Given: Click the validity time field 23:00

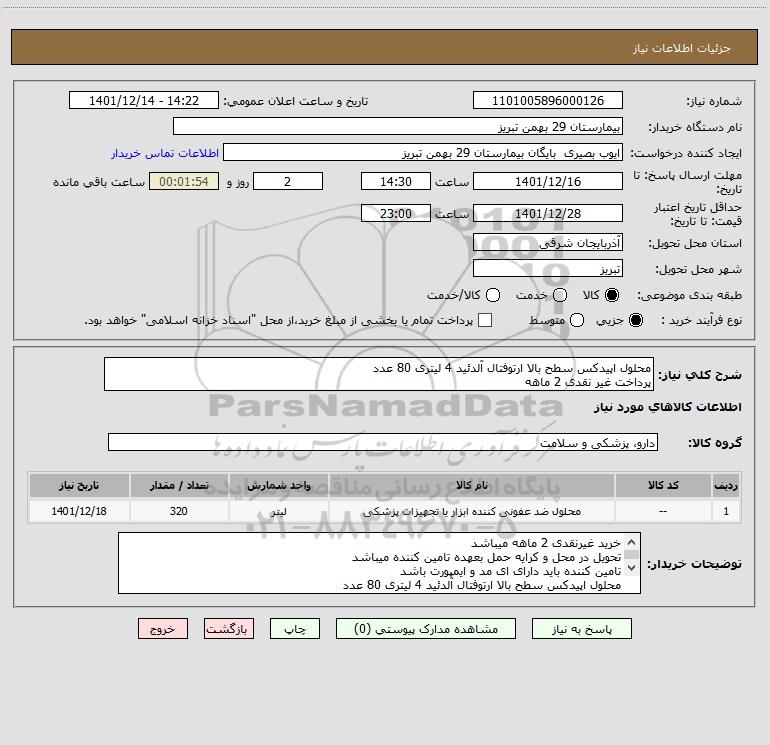Looking at the screenshot, I should [396, 213].
